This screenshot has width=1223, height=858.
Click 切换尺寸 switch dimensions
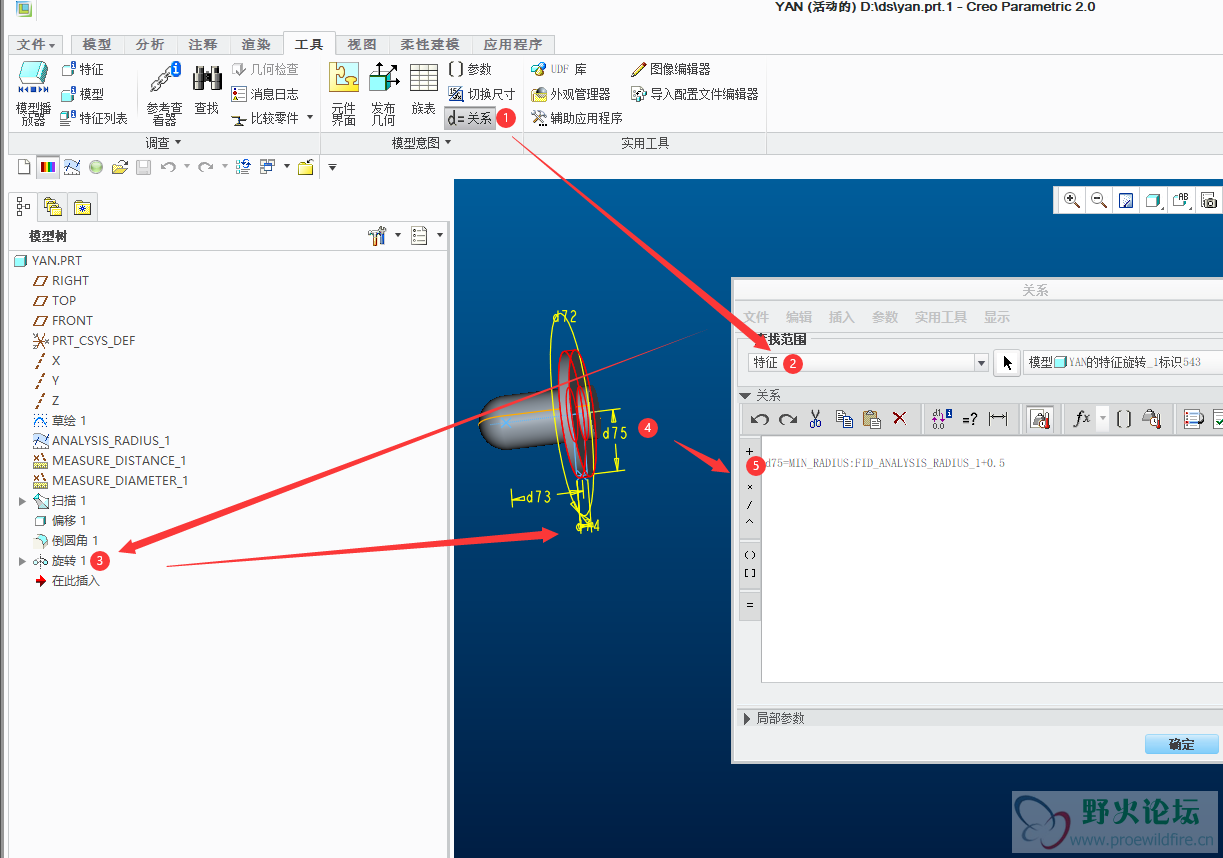[x=482, y=94]
